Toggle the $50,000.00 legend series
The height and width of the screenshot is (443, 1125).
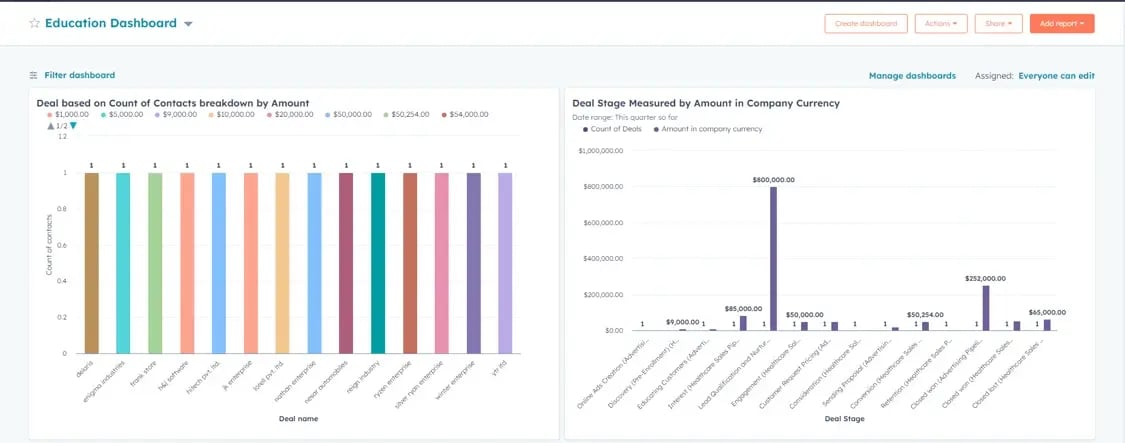[x=348, y=115]
